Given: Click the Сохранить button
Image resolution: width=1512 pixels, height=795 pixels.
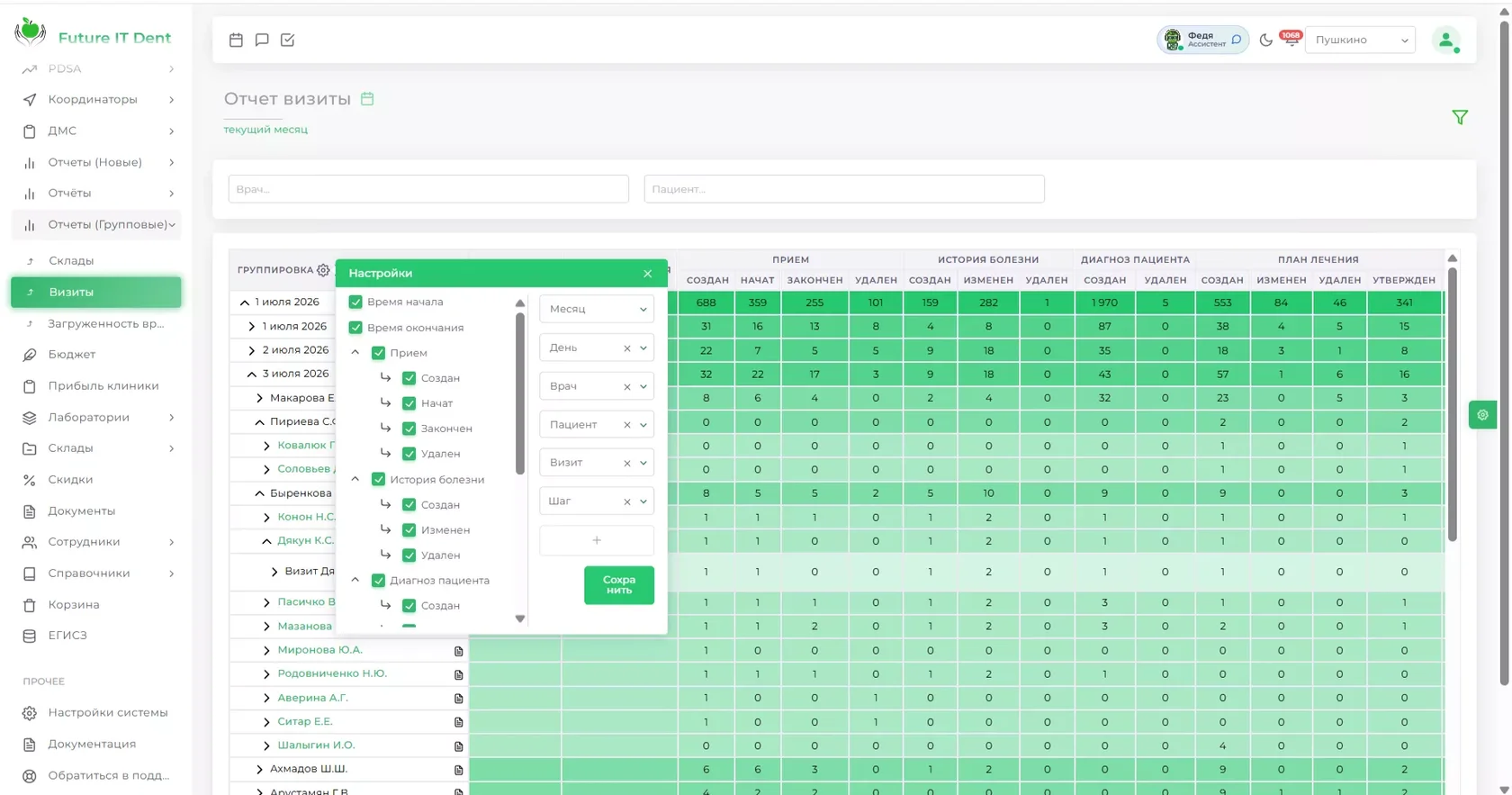Looking at the screenshot, I should click(619, 585).
